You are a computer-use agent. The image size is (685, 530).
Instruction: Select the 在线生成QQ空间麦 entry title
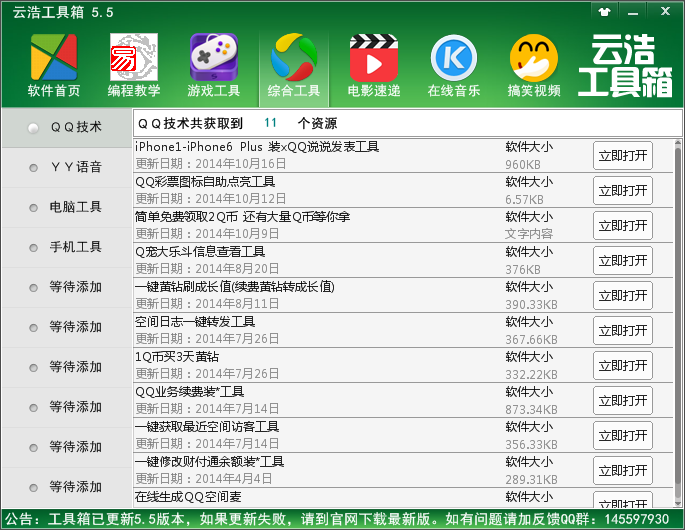click(188, 496)
